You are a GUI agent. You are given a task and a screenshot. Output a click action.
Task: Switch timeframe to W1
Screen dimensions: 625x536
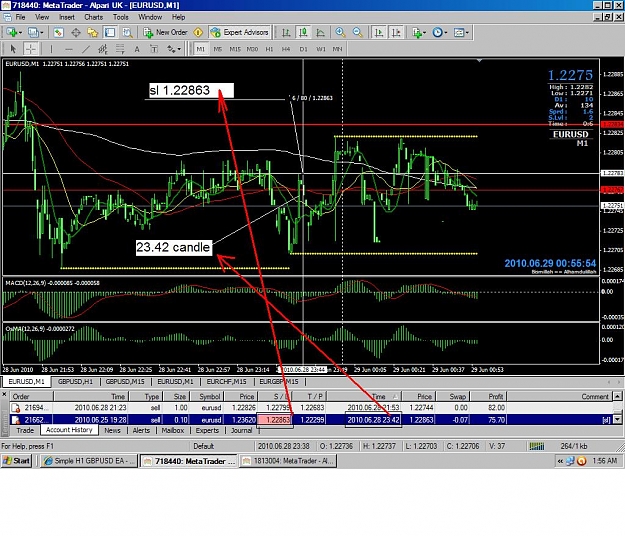tap(321, 49)
